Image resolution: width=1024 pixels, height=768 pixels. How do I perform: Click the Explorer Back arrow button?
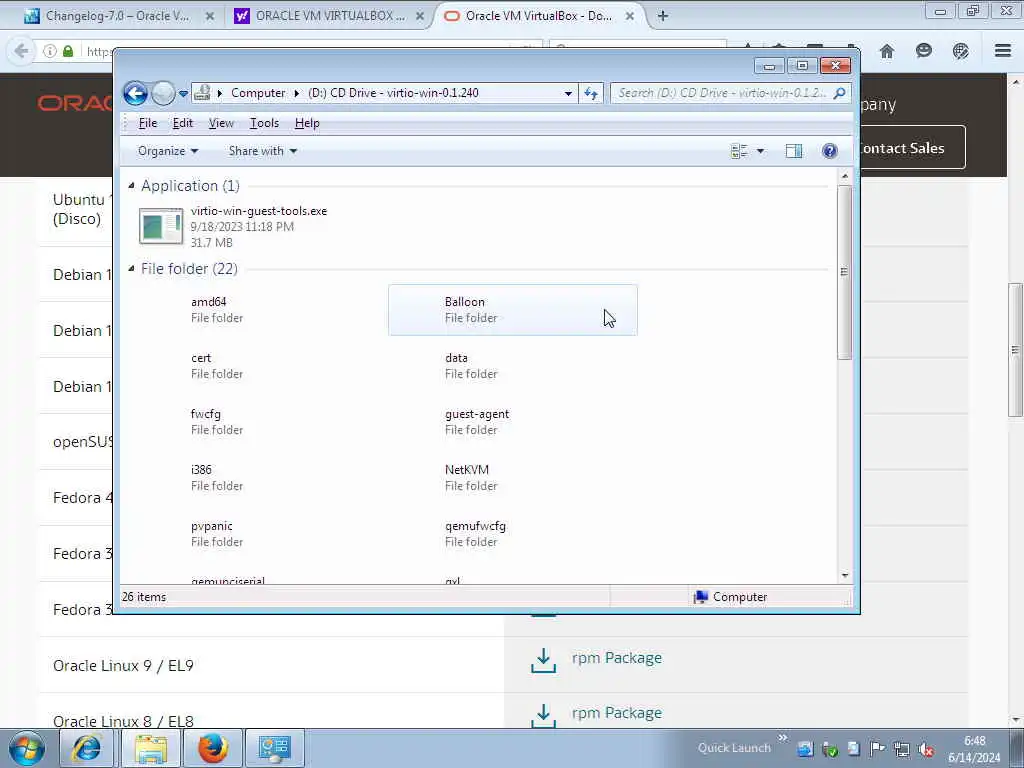[x=136, y=93]
